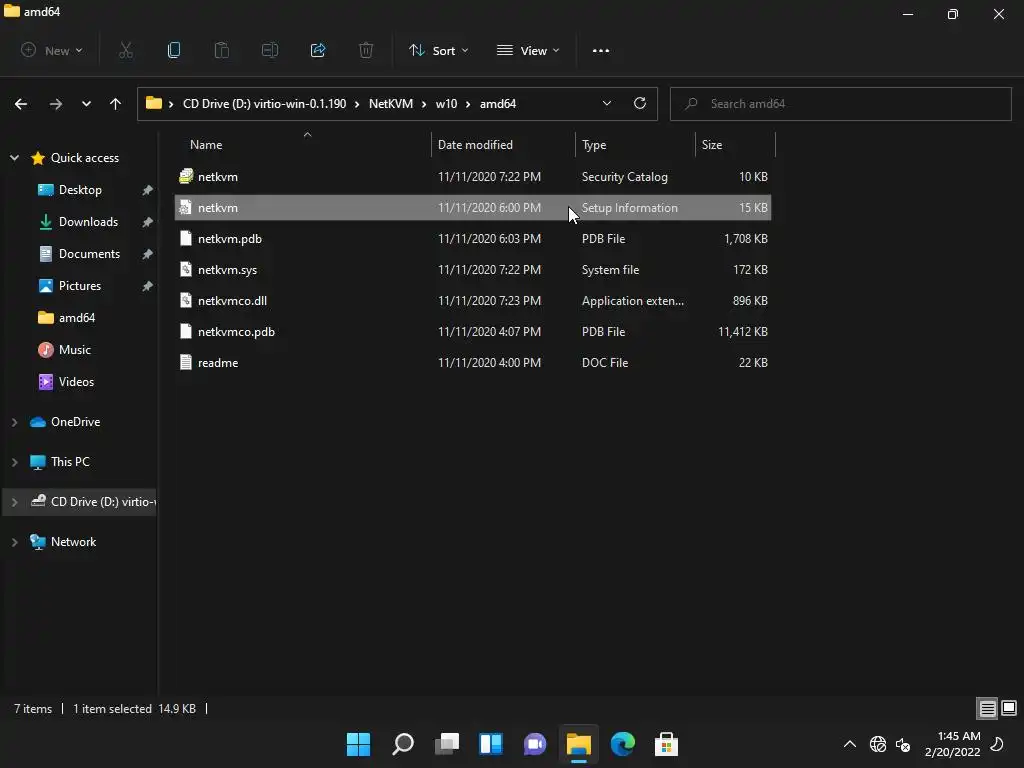Open the Sort dropdown
Viewport: 1024px width, 768px height.
(x=438, y=50)
